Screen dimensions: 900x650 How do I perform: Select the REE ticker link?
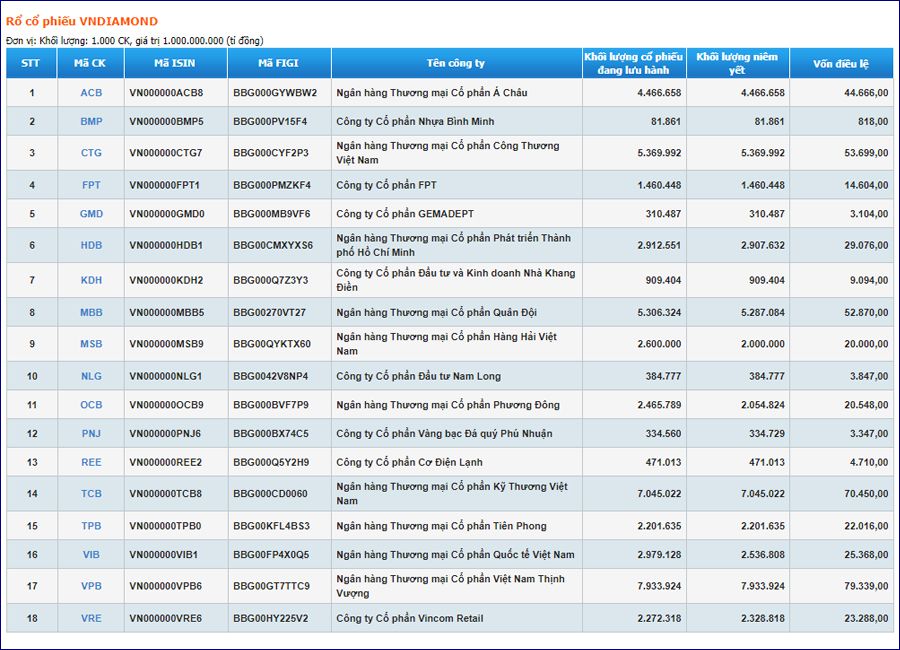(x=91, y=462)
